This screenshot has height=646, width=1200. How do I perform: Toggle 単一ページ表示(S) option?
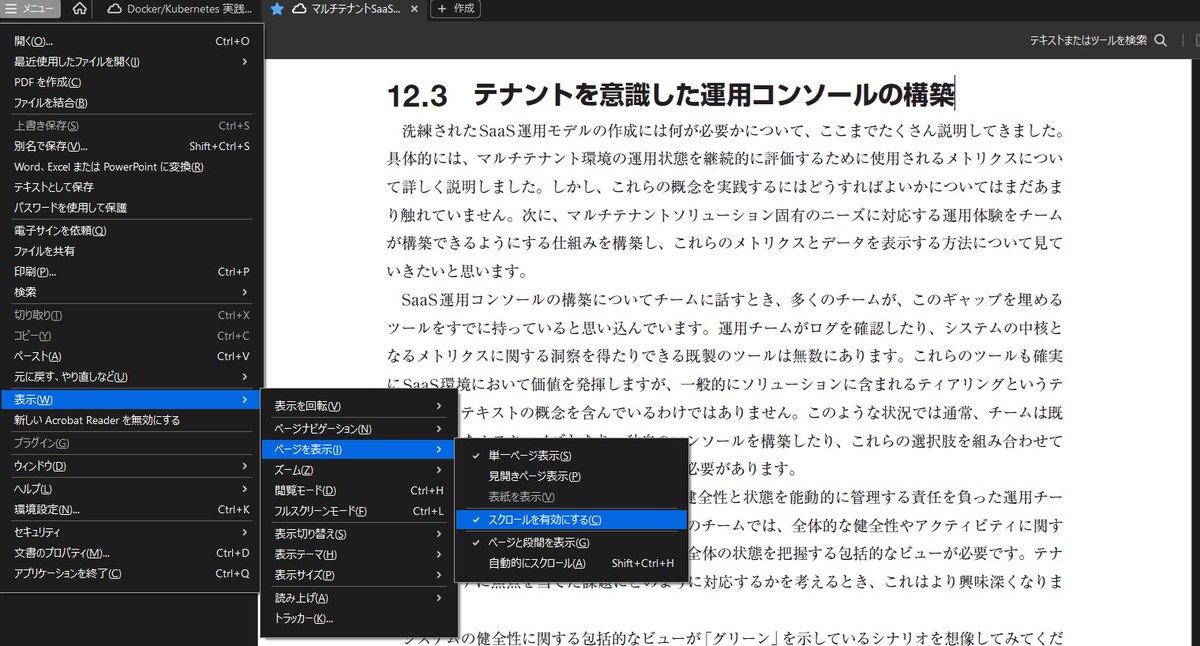point(573,455)
